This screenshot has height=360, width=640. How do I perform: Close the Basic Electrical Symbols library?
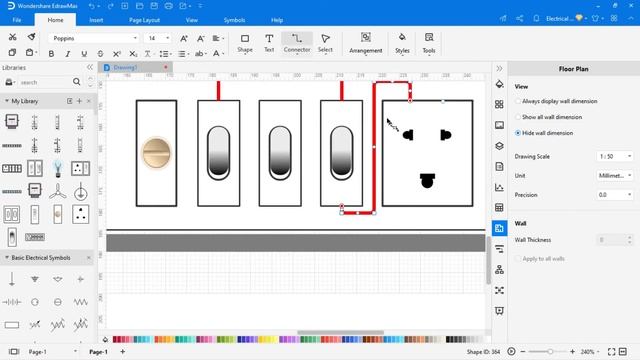pyautogui.click(x=89, y=258)
